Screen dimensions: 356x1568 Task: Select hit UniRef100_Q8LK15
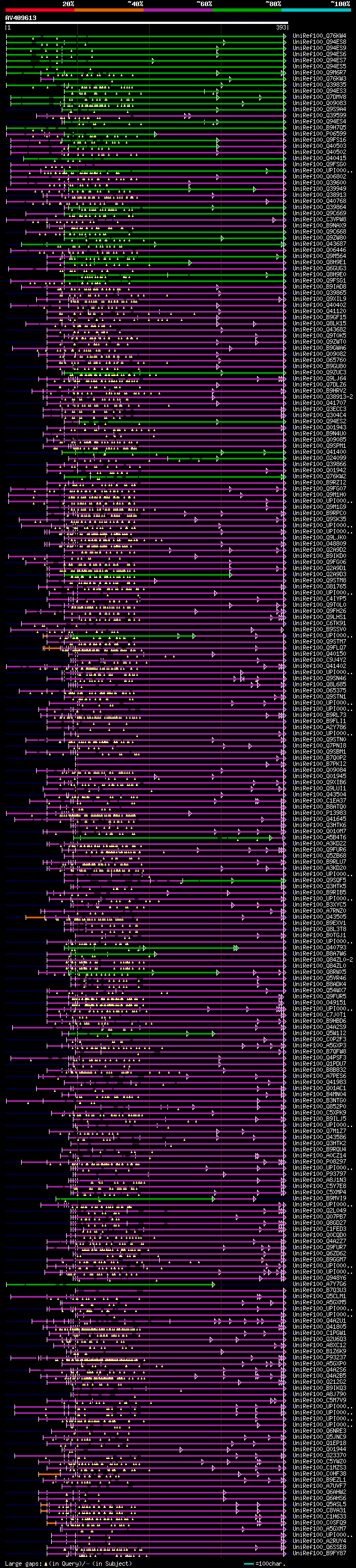pyautogui.click(x=319, y=323)
